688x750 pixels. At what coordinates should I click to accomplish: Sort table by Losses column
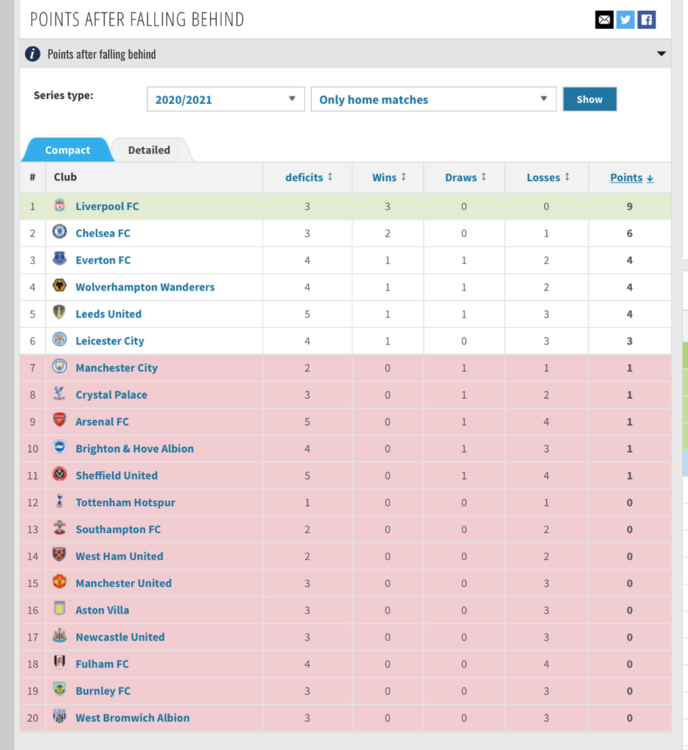[x=548, y=177]
